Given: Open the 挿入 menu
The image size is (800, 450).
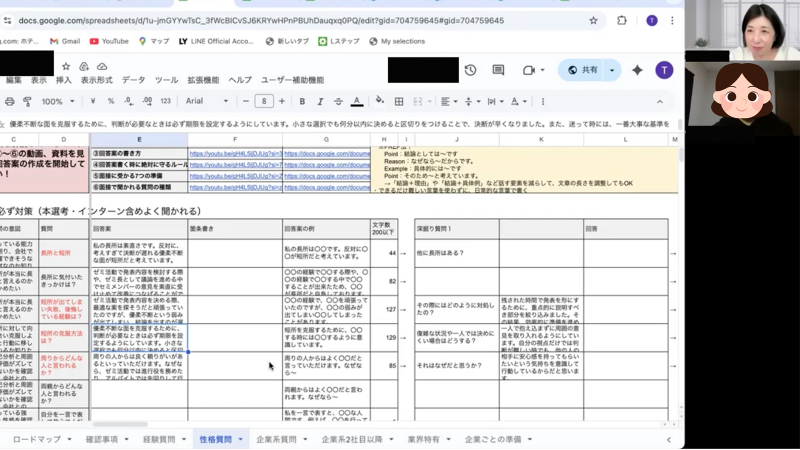Looking at the screenshot, I should (x=64, y=80).
